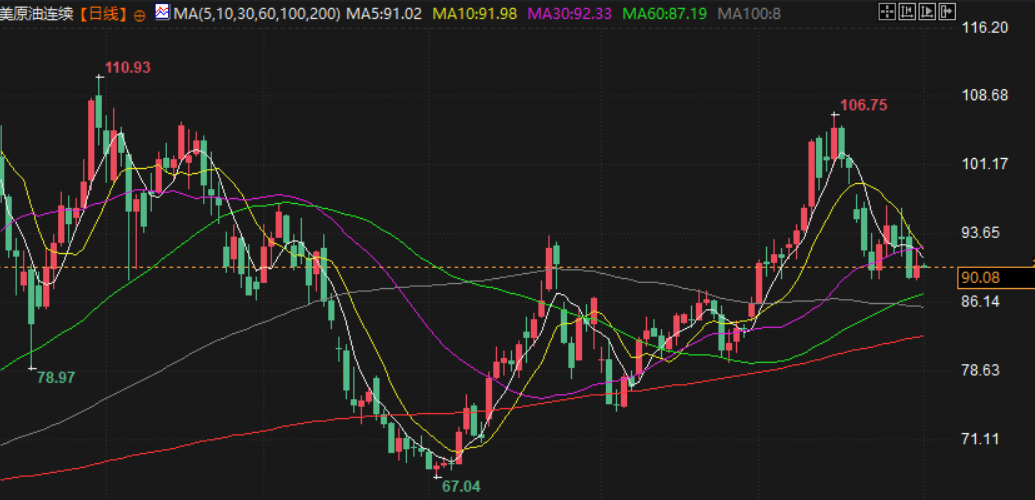The width and height of the screenshot is (1035, 500).
Task: Click the 86.14 price axis label
Action: (x=982, y=301)
